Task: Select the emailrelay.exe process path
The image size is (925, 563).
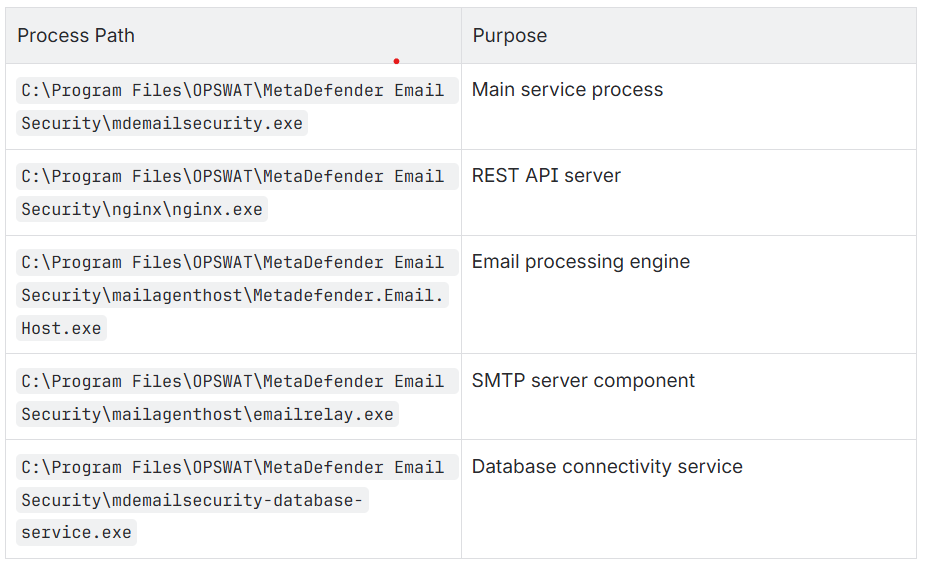Action: pos(237,398)
